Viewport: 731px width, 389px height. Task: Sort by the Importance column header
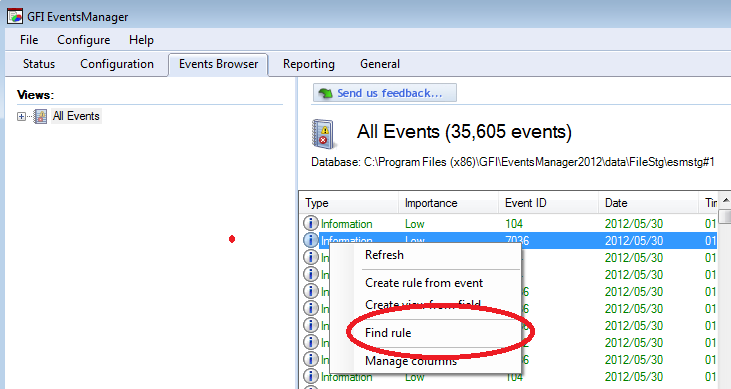click(448, 203)
